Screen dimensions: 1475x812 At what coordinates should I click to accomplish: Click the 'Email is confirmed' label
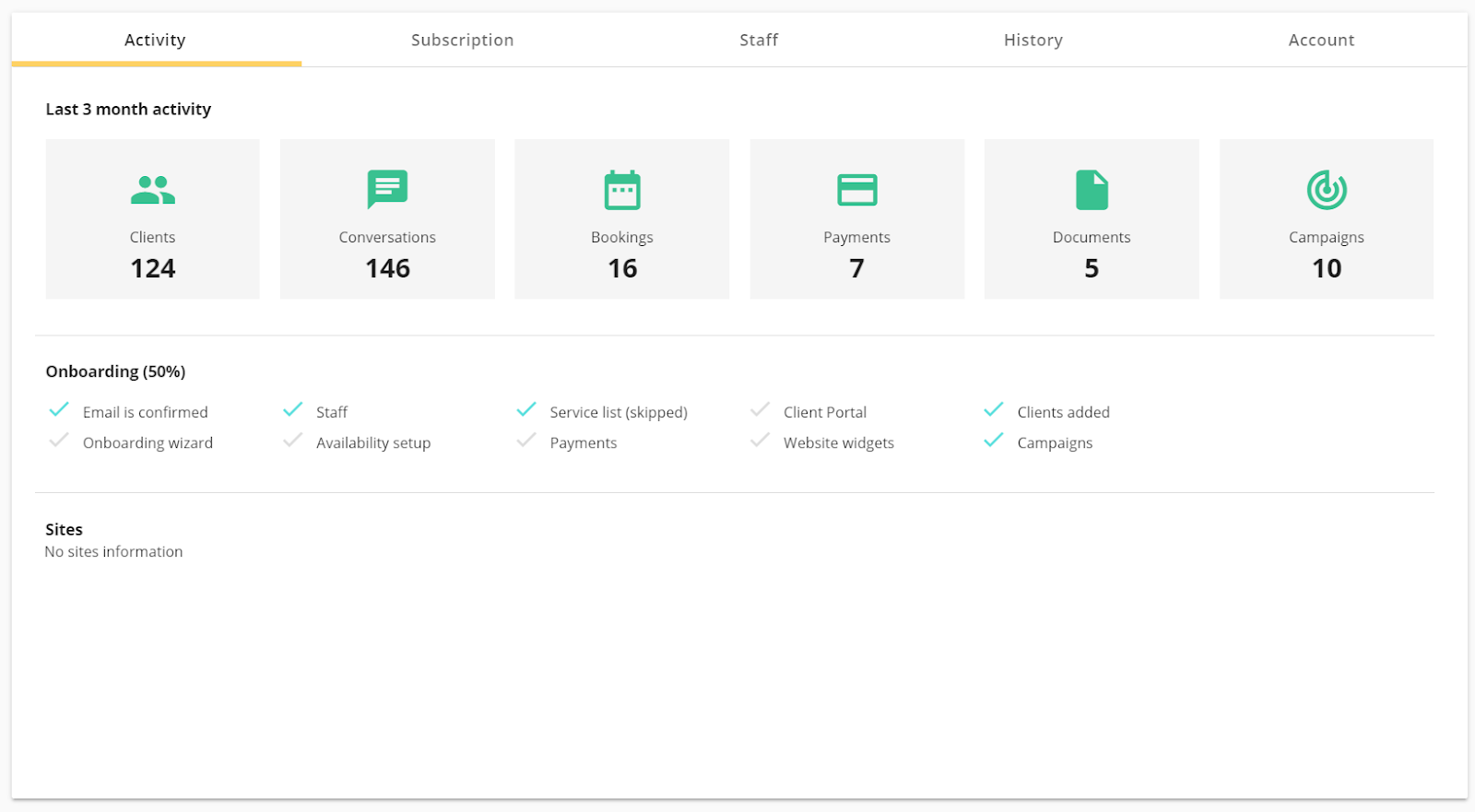click(x=146, y=412)
